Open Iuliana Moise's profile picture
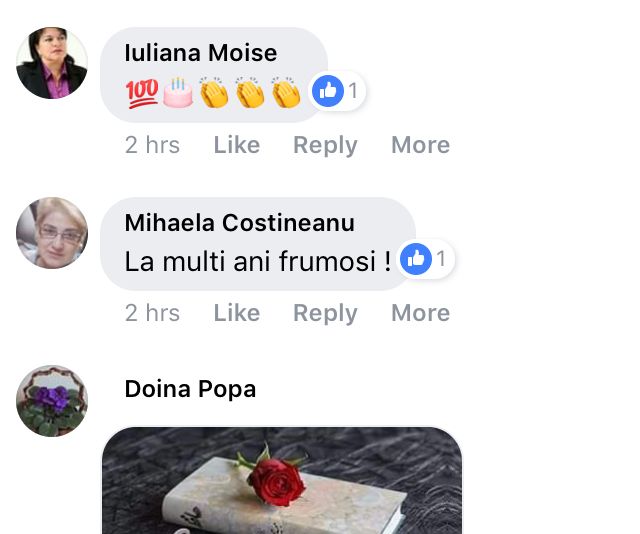The height and width of the screenshot is (534, 640). click(52, 63)
